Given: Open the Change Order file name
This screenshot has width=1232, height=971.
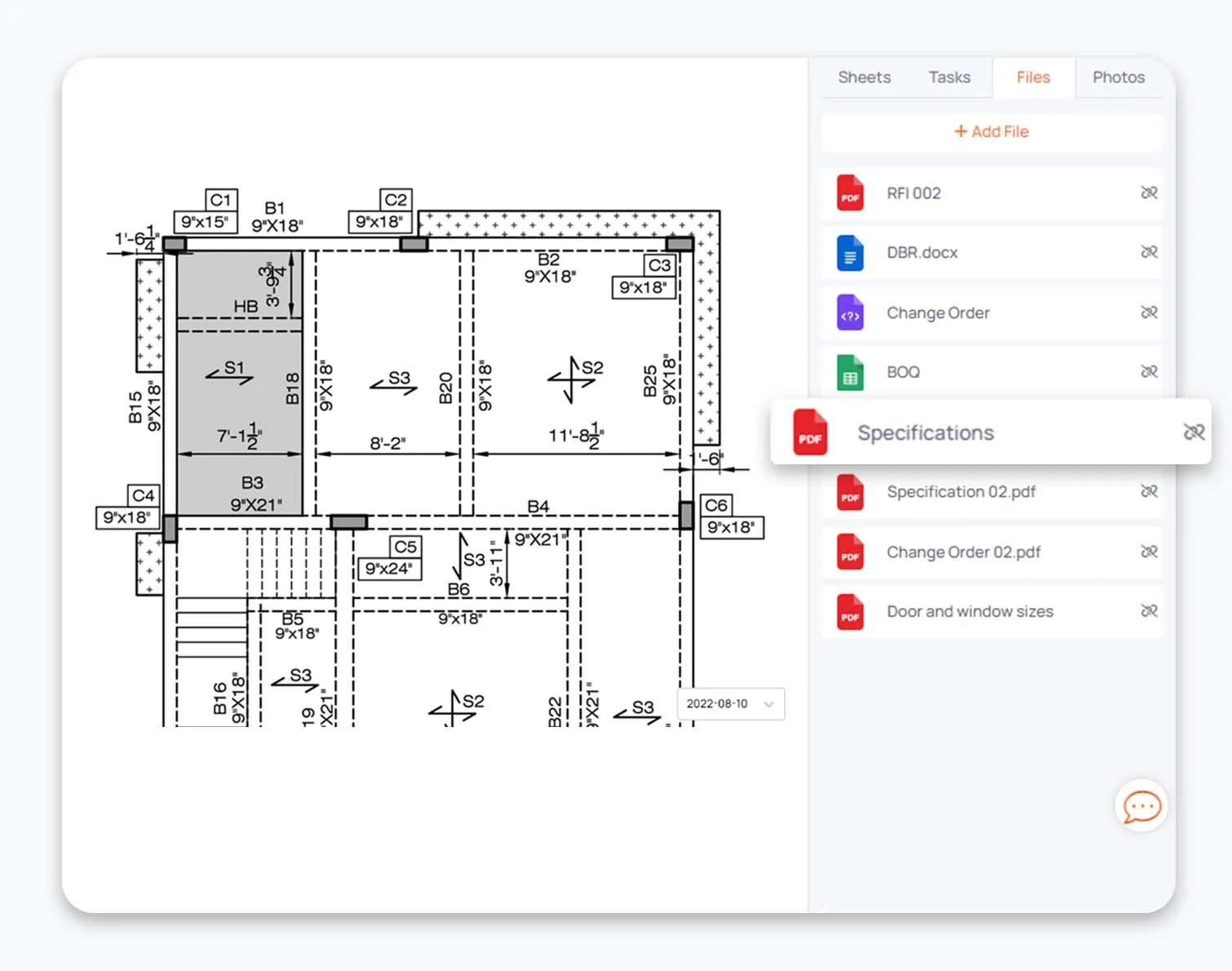Looking at the screenshot, I should (x=937, y=313).
